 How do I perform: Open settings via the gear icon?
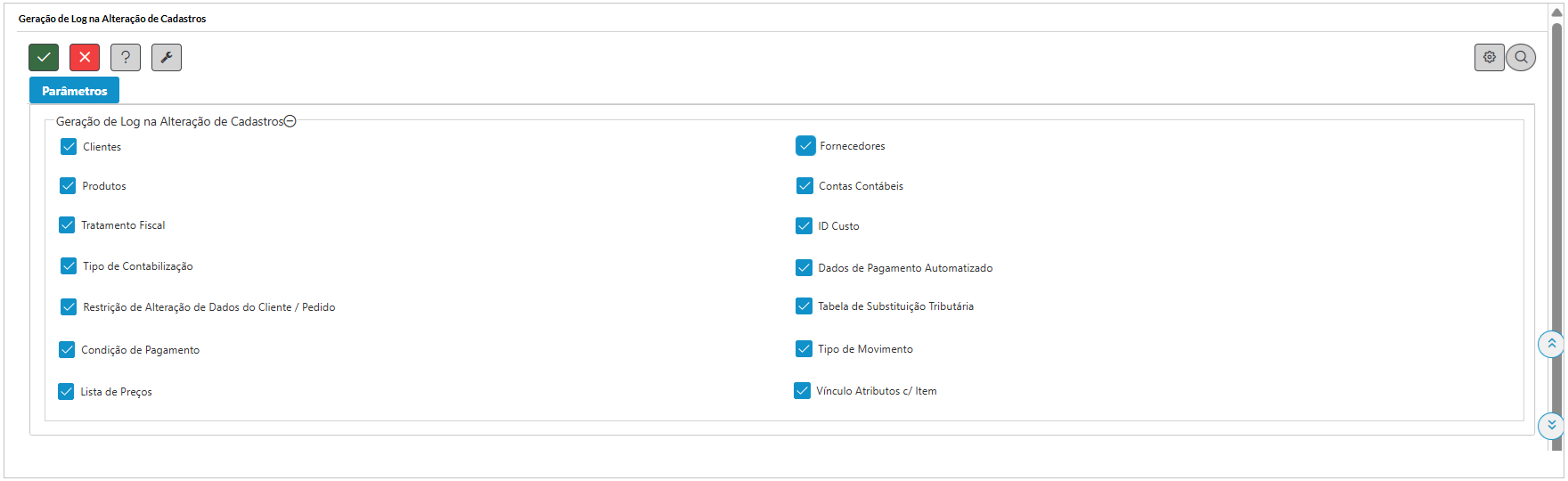pos(1489,57)
